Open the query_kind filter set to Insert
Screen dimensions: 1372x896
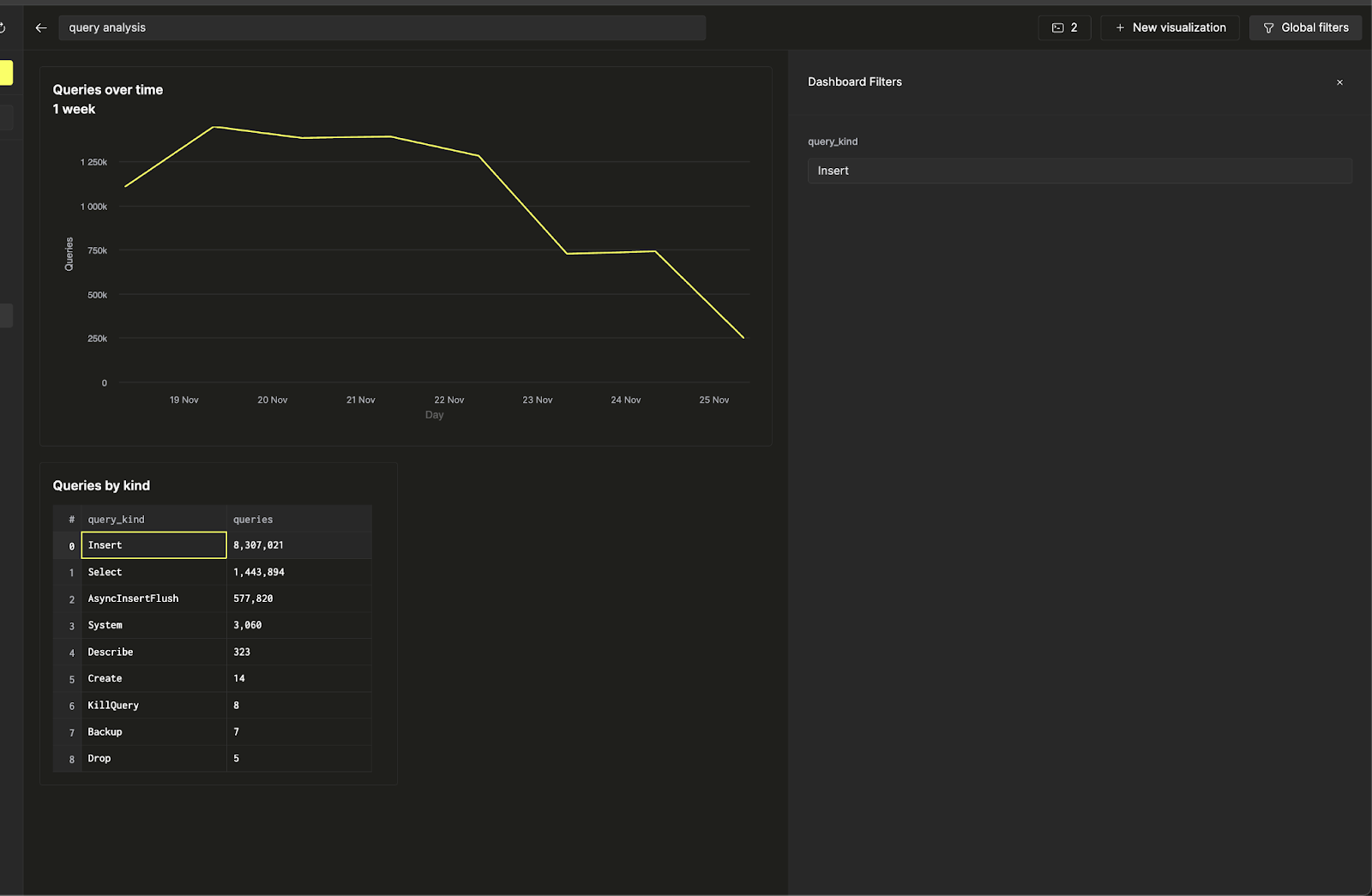[x=1080, y=171]
